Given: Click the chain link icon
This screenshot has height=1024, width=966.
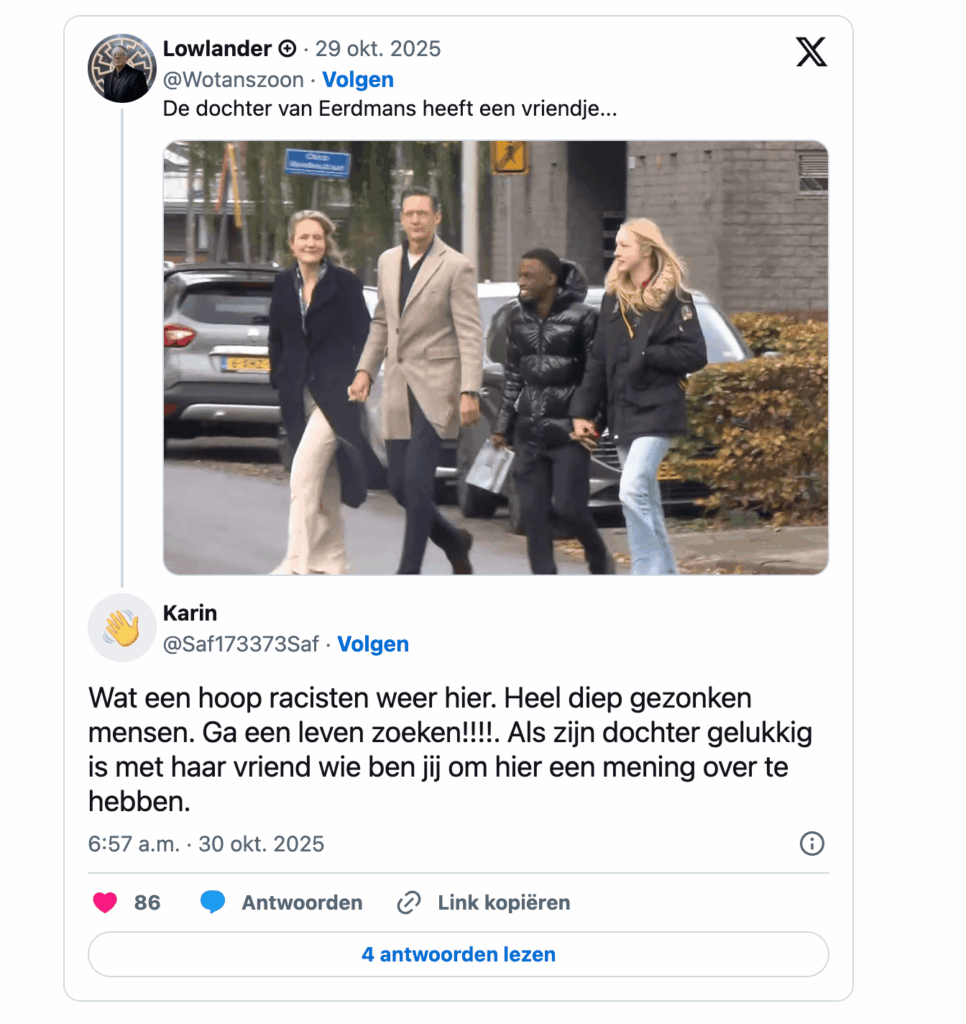Looking at the screenshot, I should [x=409, y=903].
